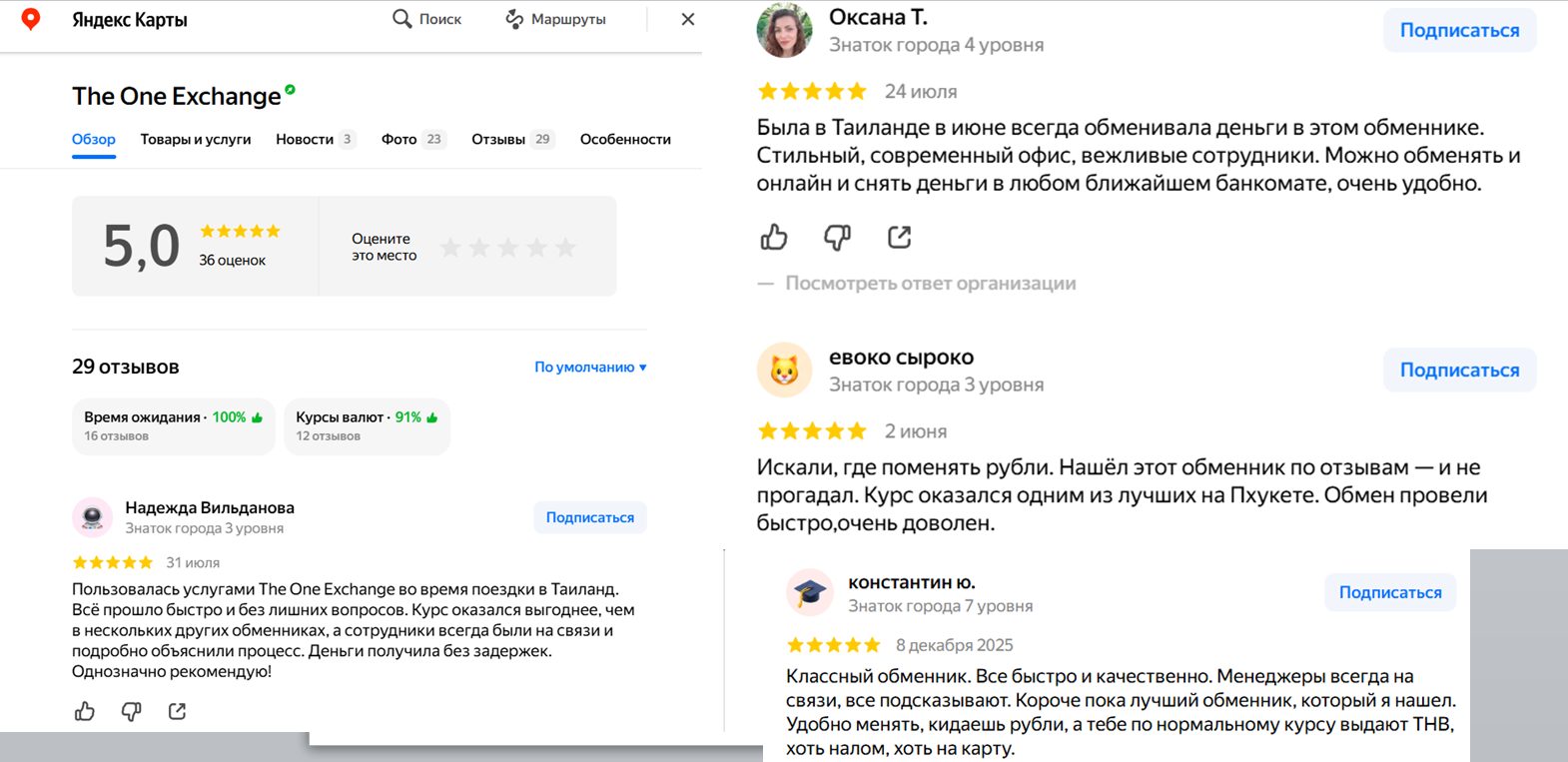Image resolution: width=1568 pixels, height=762 pixels.
Task: Subscribe to Оксана Т.
Action: click(1459, 30)
